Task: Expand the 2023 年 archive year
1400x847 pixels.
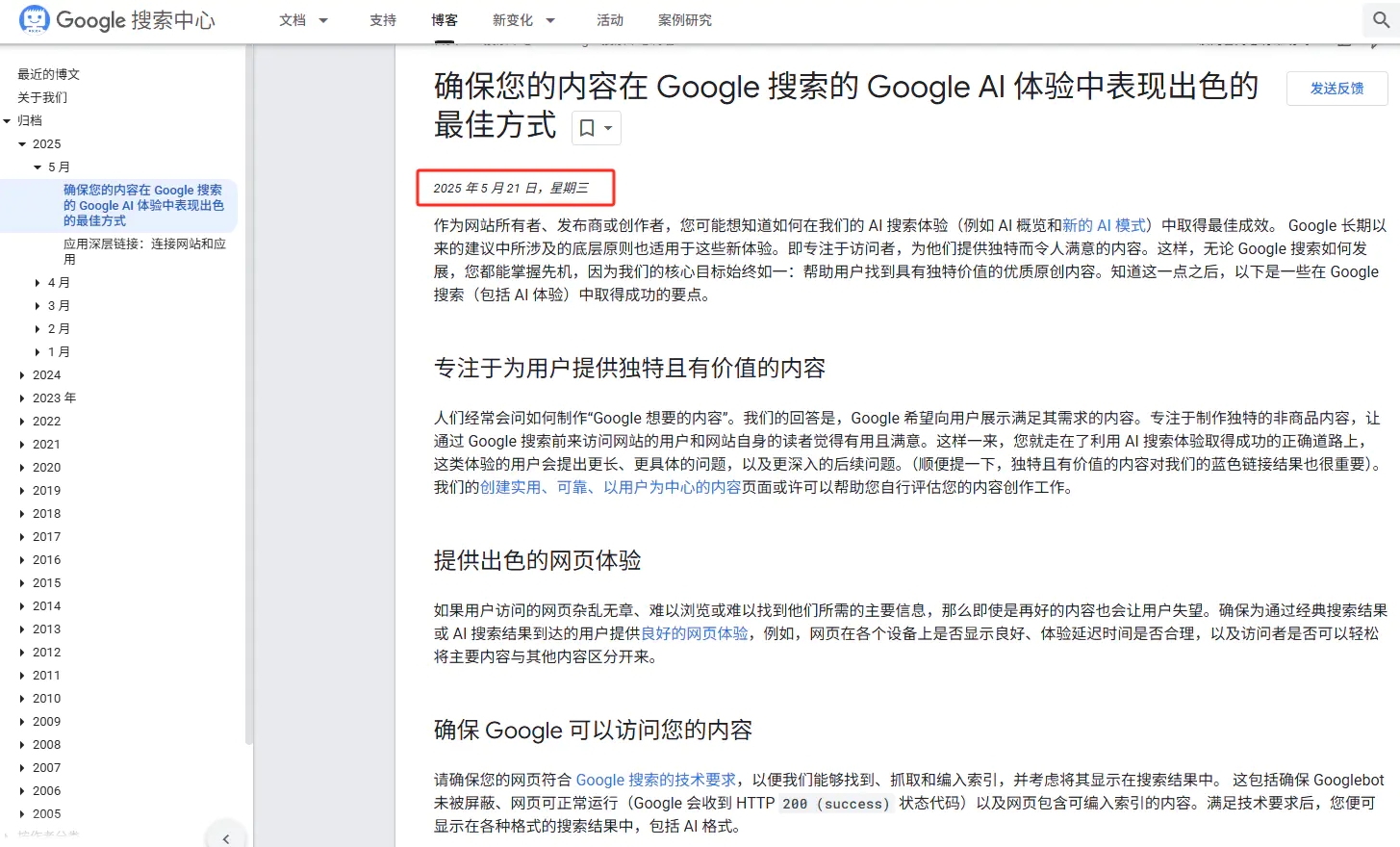Action: pyautogui.click(x=22, y=398)
